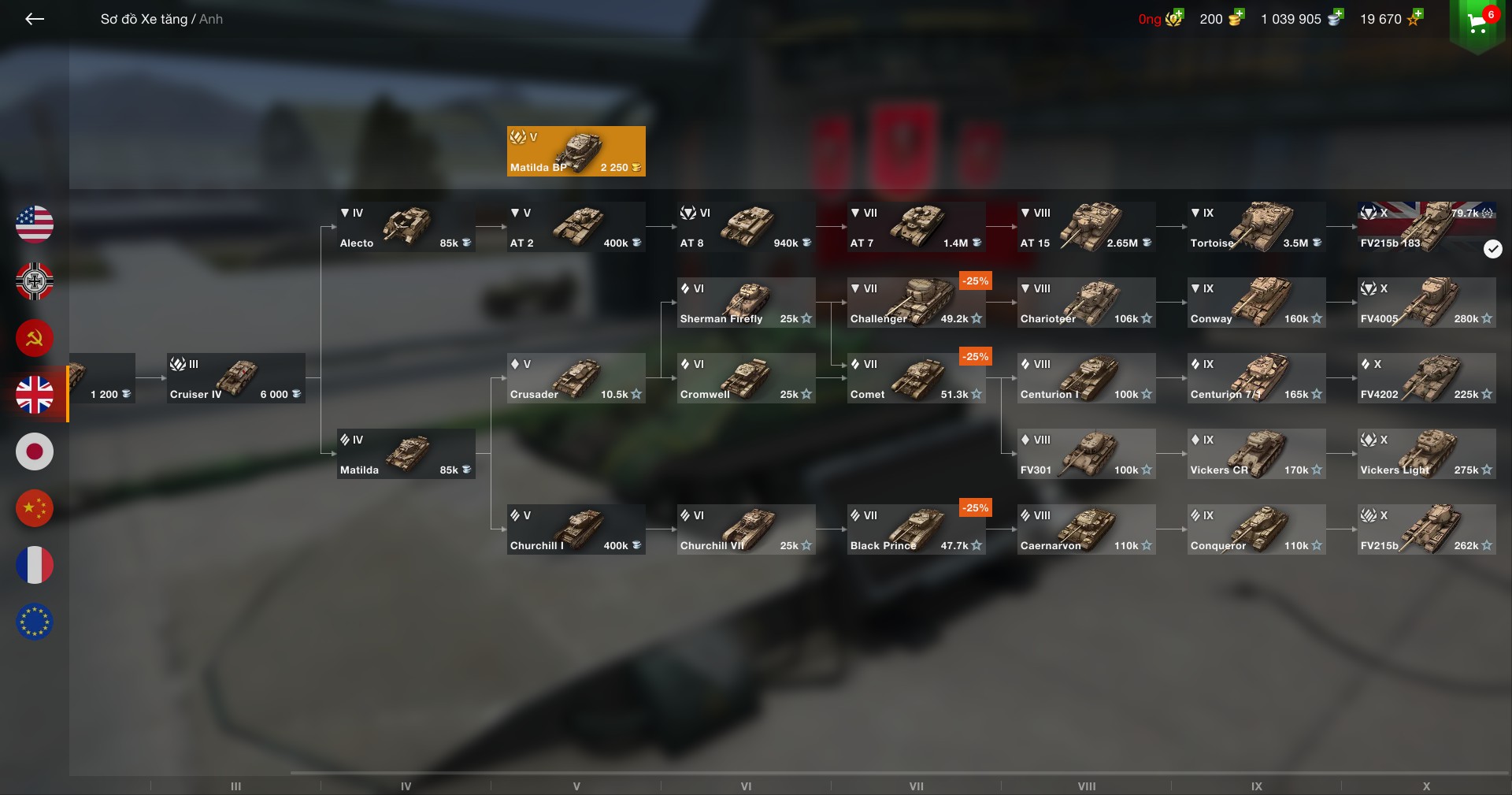Select the USA nation flag
This screenshot has height=795, width=1512.
coord(35,225)
